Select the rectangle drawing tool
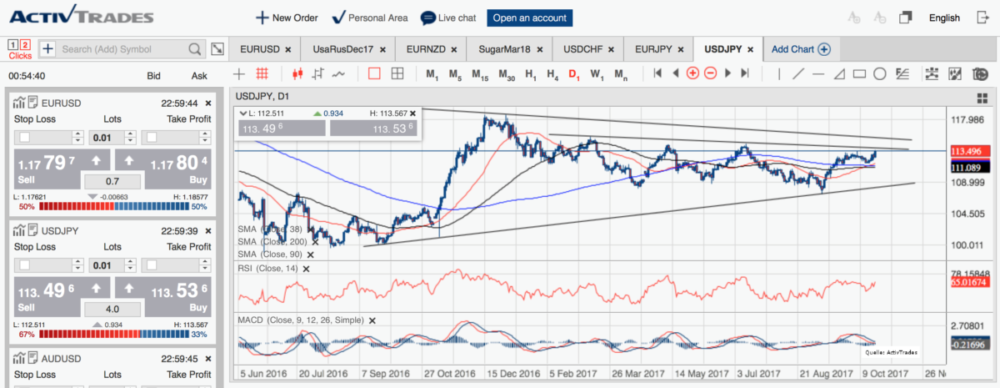 pos(859,74)
